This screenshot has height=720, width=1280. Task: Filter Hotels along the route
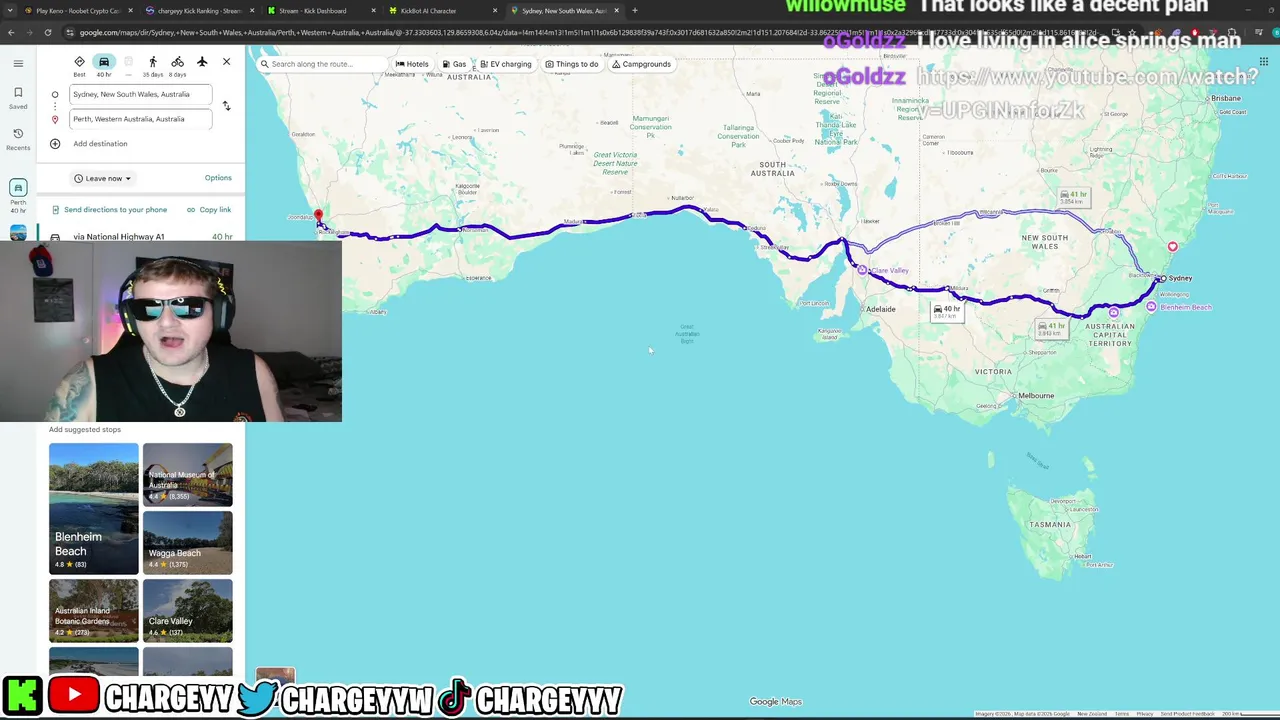tap(412, 64)
